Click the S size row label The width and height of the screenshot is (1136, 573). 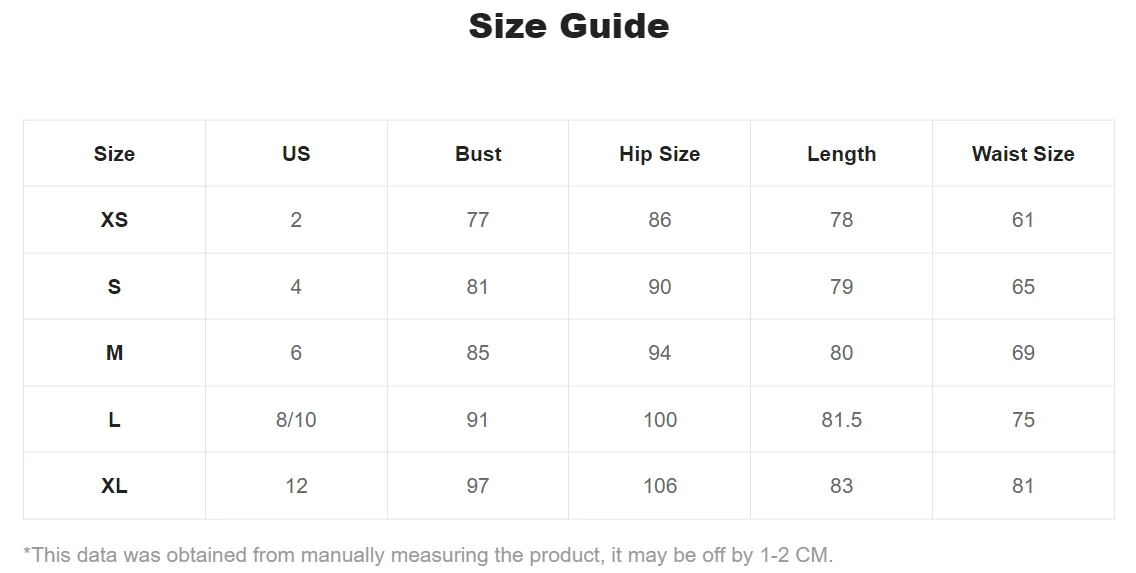click(x=114, y=287)
